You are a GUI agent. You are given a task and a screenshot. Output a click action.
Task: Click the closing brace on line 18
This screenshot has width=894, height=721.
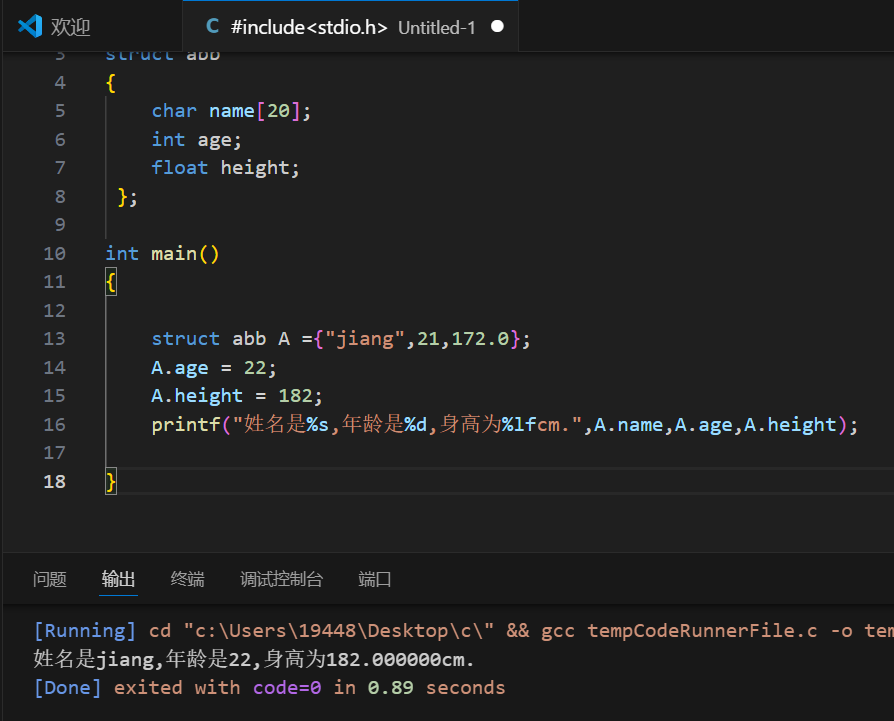(x=111, y=482)
